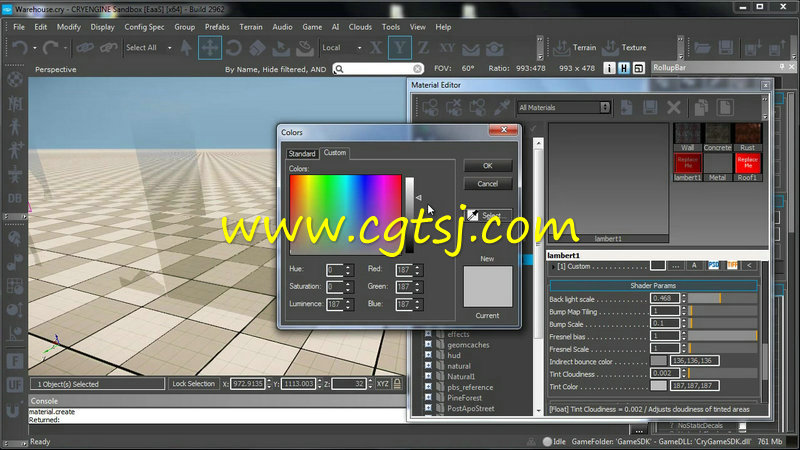Expand the PostApoStreet folder
The image size is (800, 450).
428,408
